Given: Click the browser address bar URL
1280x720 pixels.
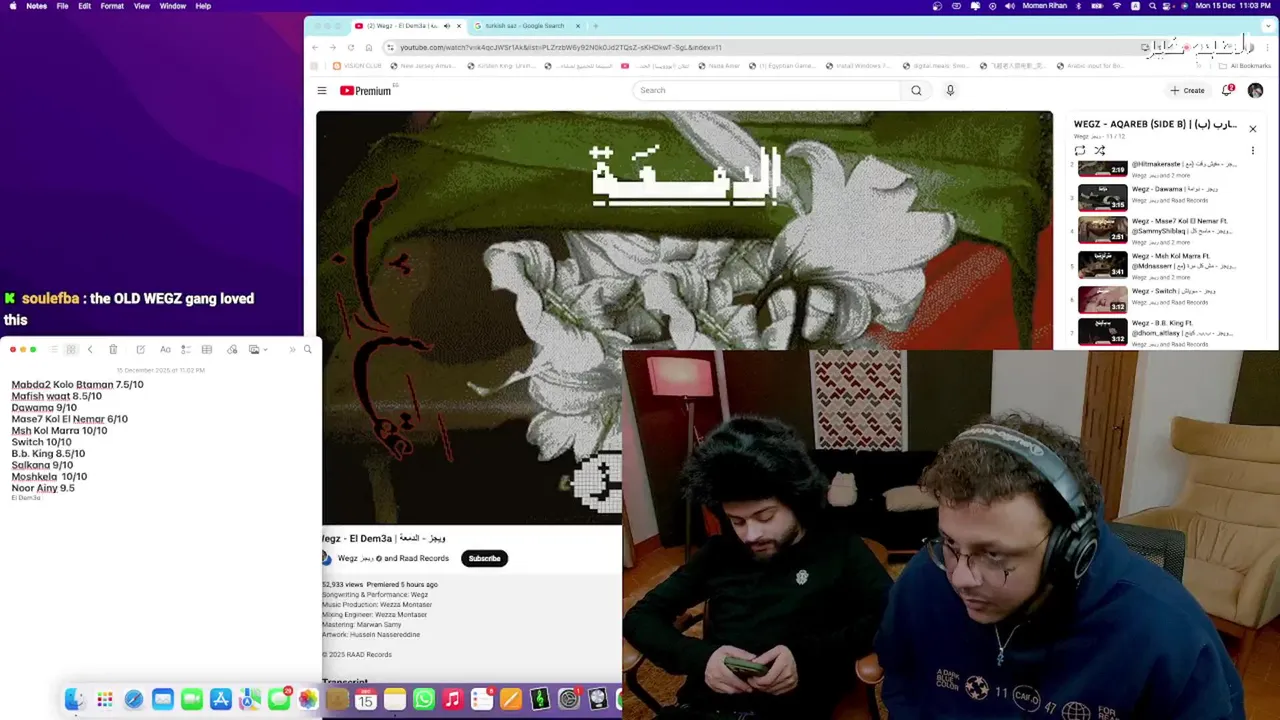Looking at the screenshot, I should (x=560, y=47).
